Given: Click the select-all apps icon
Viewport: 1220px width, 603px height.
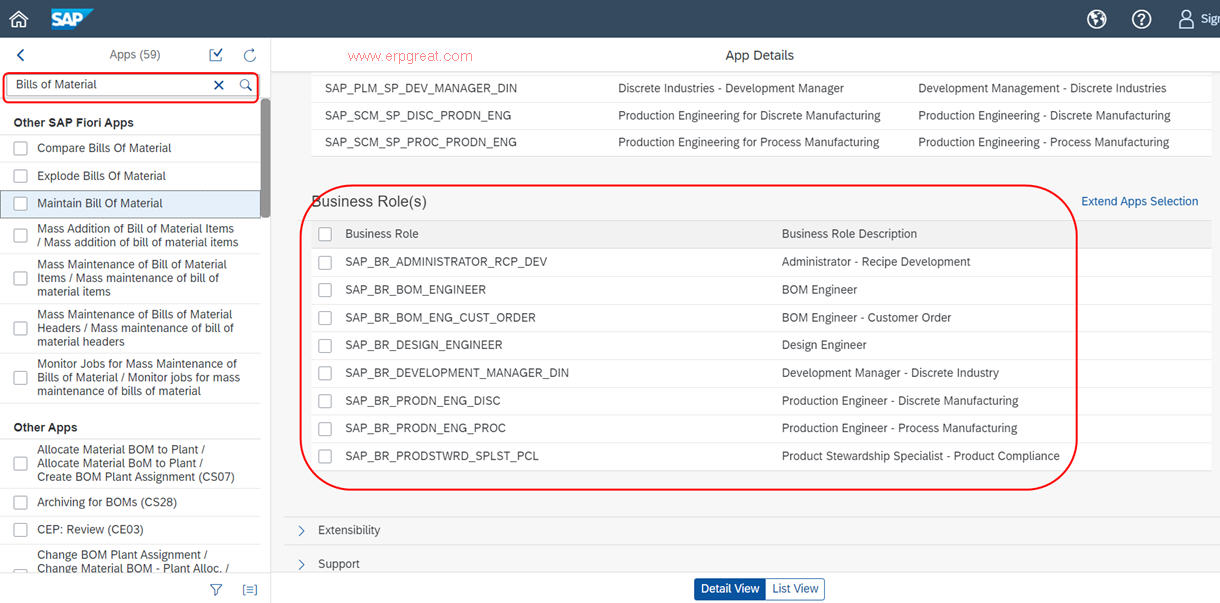Looking at the screenshot, I should (x=216, y=55).
